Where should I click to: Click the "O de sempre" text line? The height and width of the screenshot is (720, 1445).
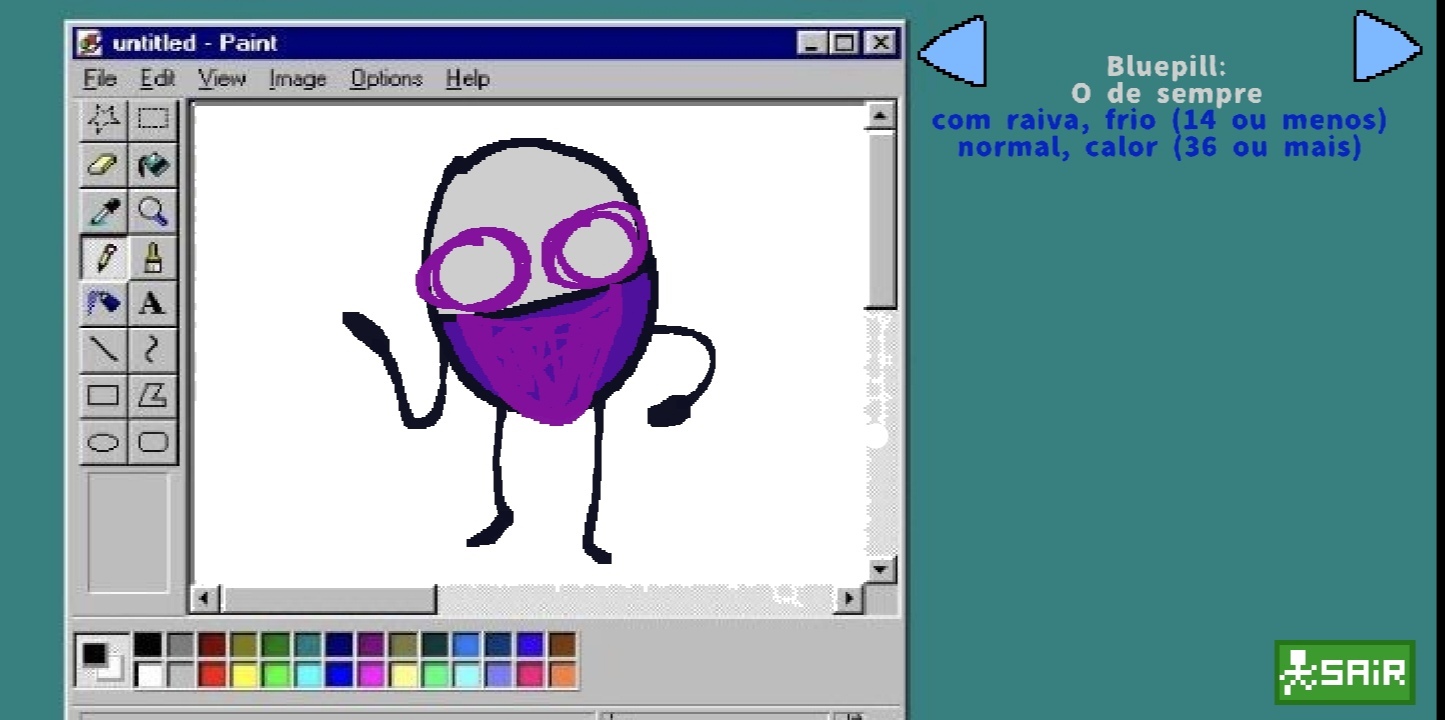tap(1167, 93)
